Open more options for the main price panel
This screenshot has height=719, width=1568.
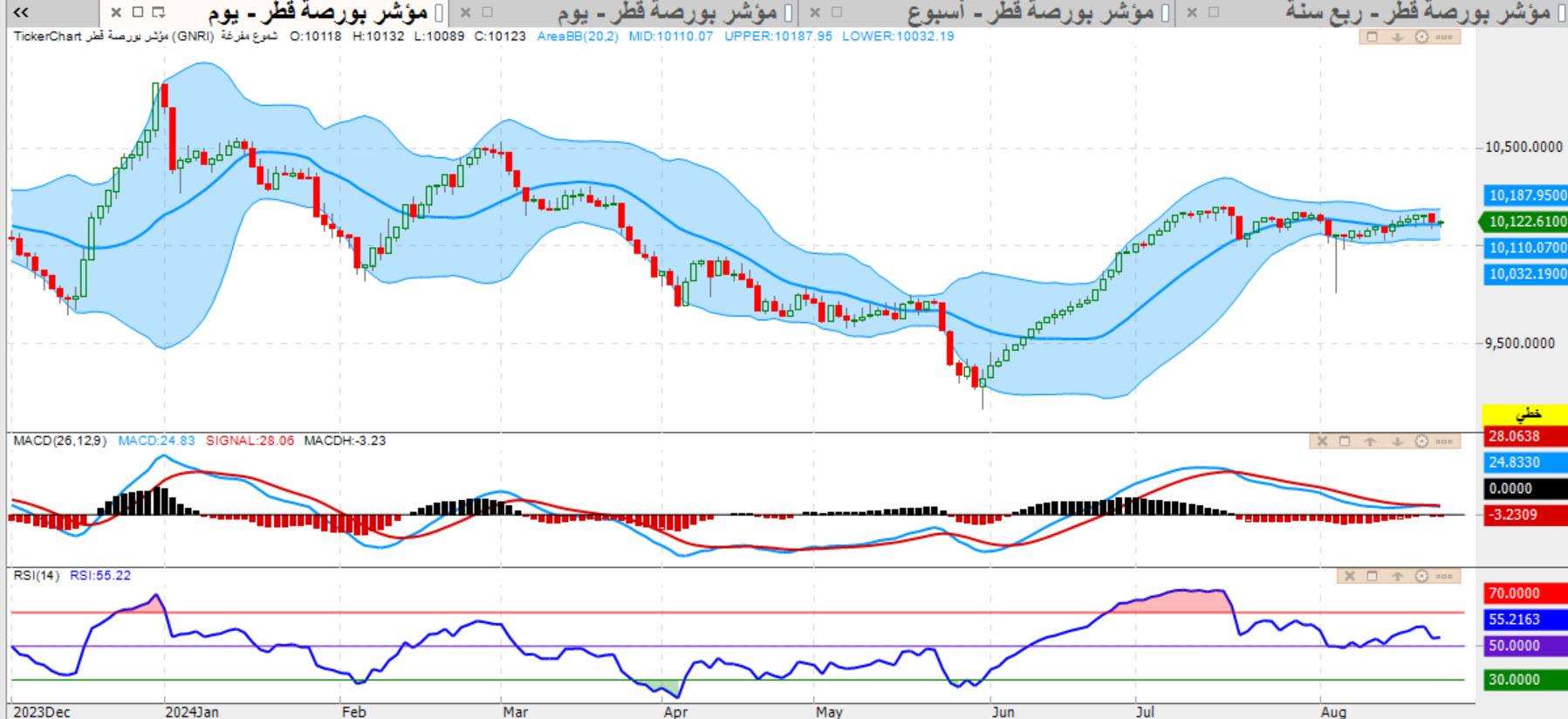(1443, 37)
